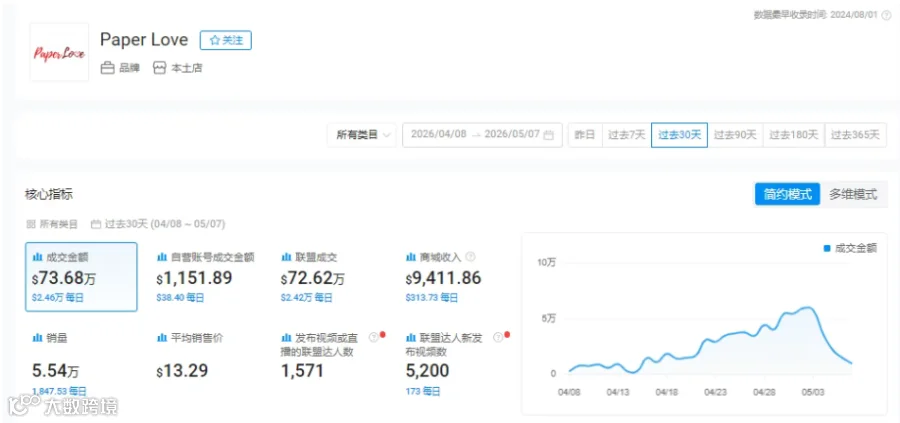Image resolution: width=900 pixels, height=423 pixels.
Task: Click help icon beside affiliate creators count 1,571
Action: [x=373, y=337]
